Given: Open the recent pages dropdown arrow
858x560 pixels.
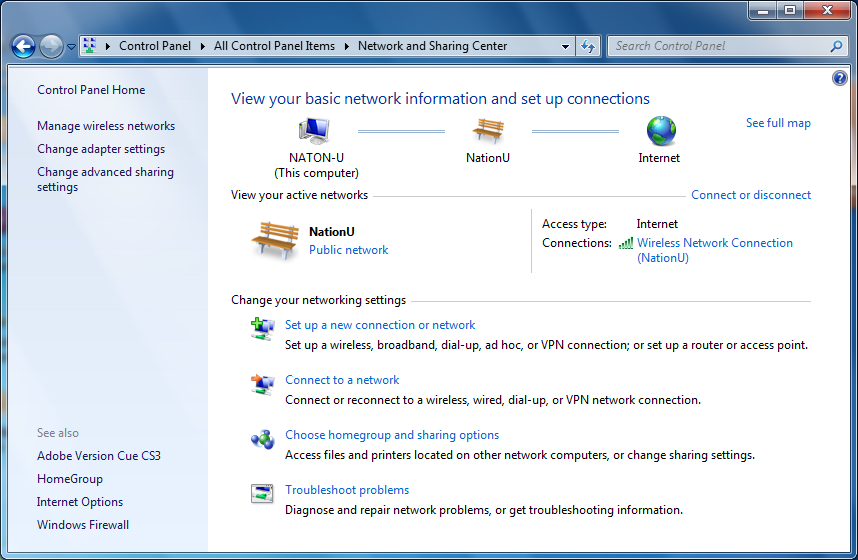Looking at the screenshot, I should coord(72,47).
